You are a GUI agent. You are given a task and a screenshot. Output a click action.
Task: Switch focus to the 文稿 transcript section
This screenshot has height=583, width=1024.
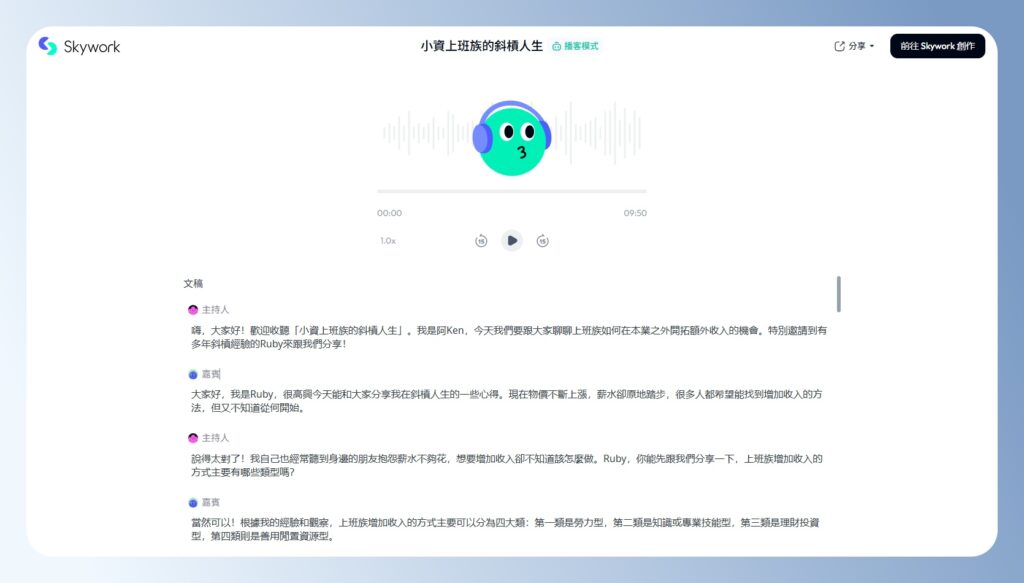(194, 283)
